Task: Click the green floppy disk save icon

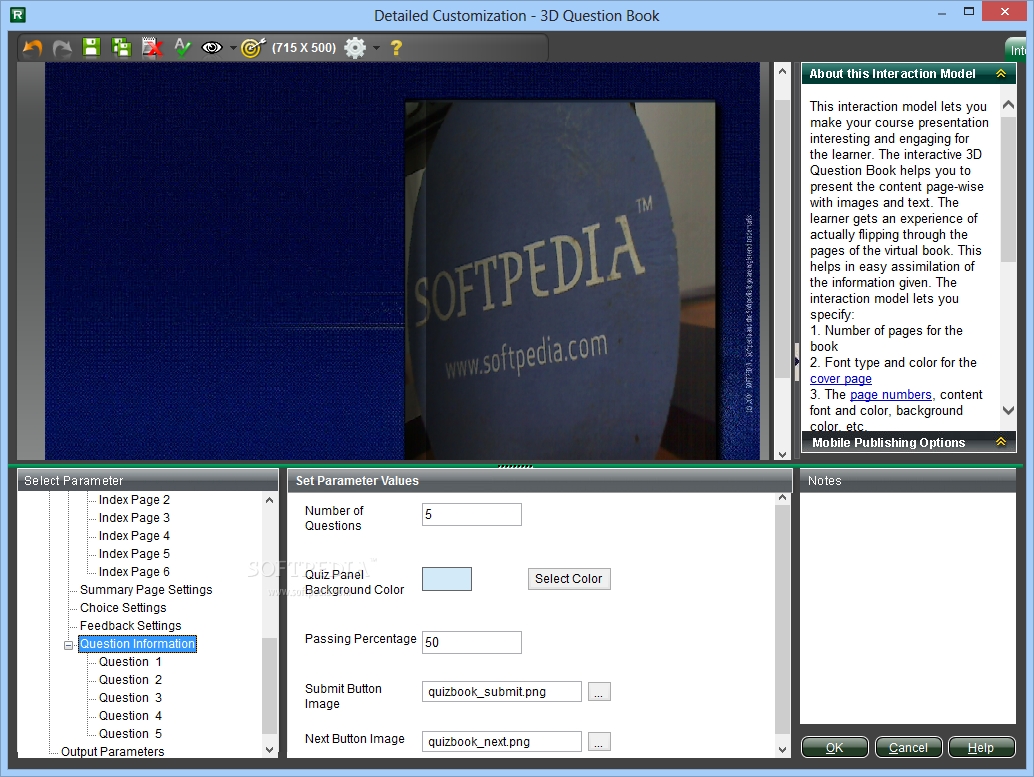Action: coord(91,47)
